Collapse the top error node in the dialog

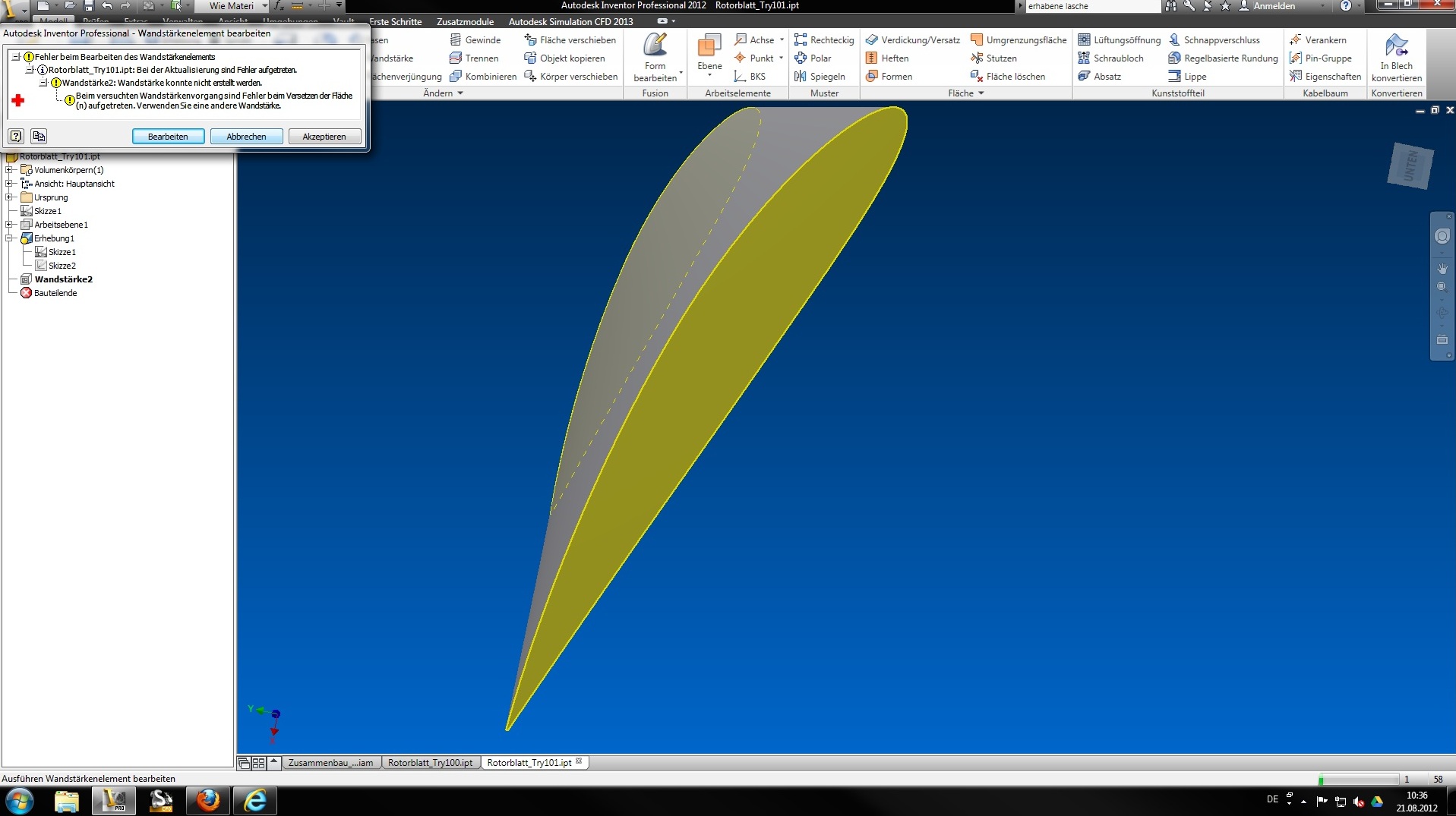pyautogui.click(x=16, y=57)
